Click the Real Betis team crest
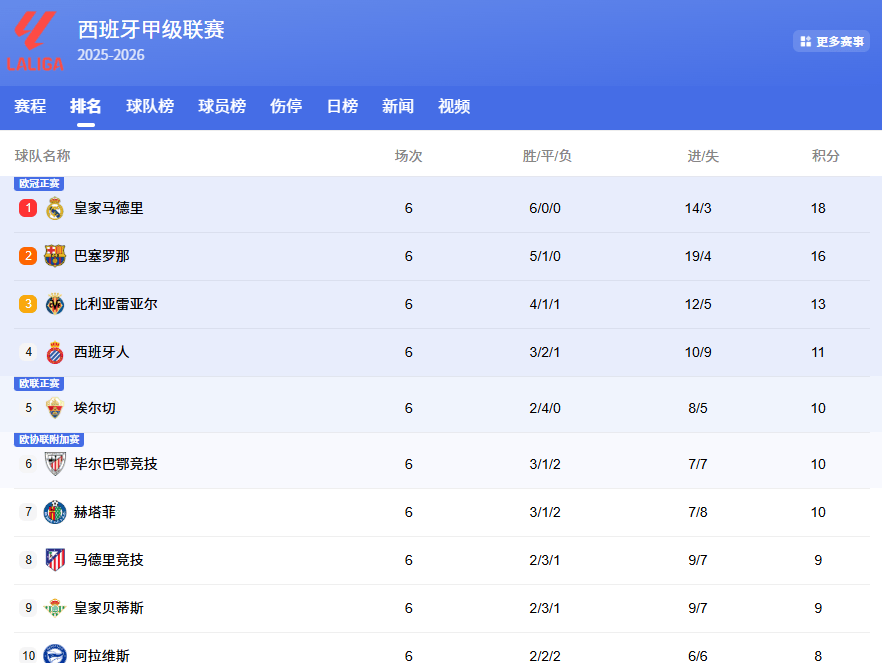Screen dimensions: 882x663 pos(54,608)
